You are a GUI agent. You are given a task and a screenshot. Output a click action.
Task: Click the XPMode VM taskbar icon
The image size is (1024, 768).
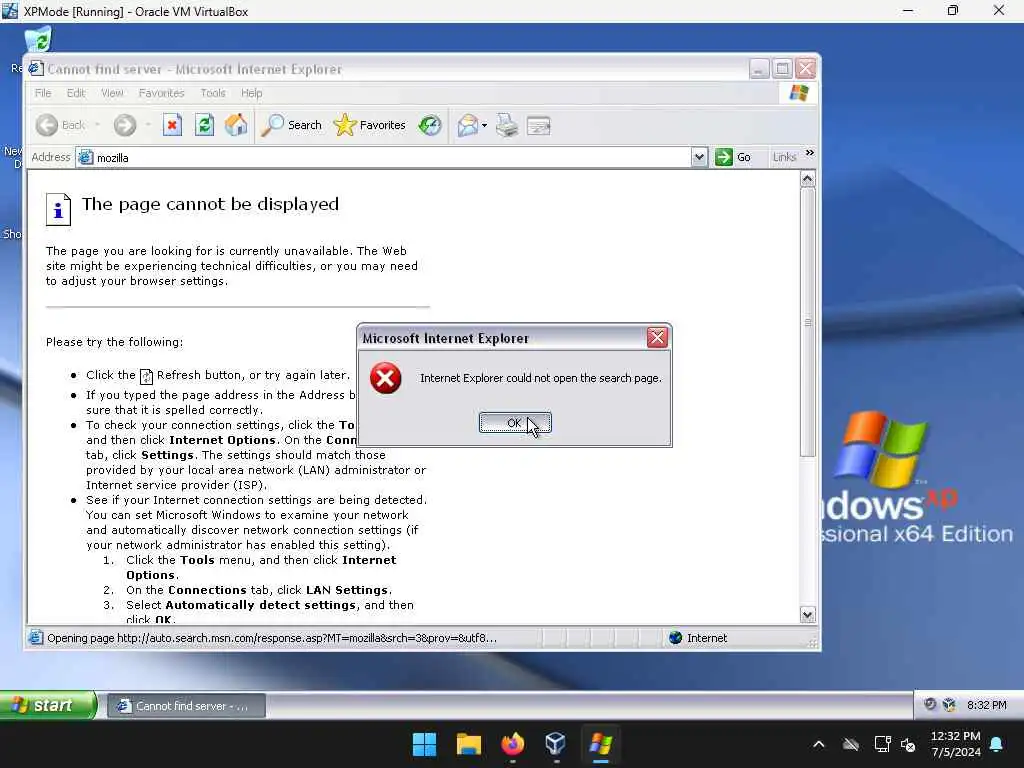pyautogui.click(x=600, y=744)
